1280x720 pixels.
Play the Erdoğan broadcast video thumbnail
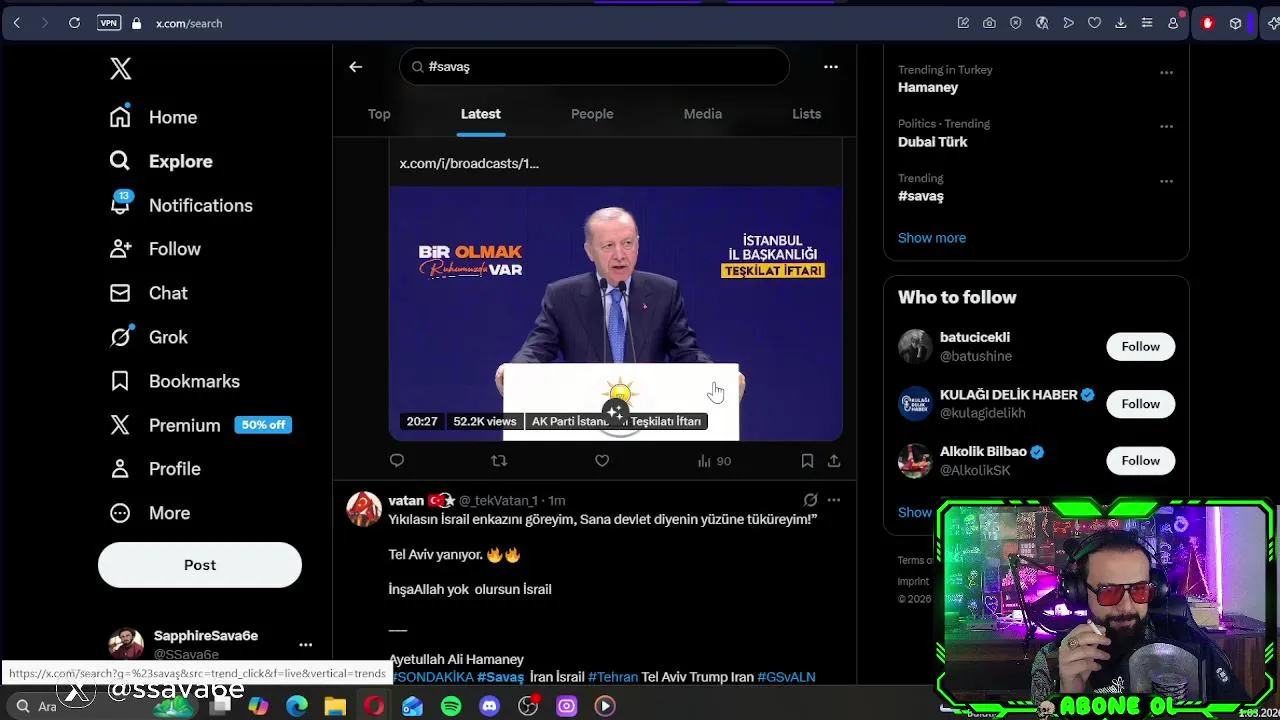coord(616,313)
